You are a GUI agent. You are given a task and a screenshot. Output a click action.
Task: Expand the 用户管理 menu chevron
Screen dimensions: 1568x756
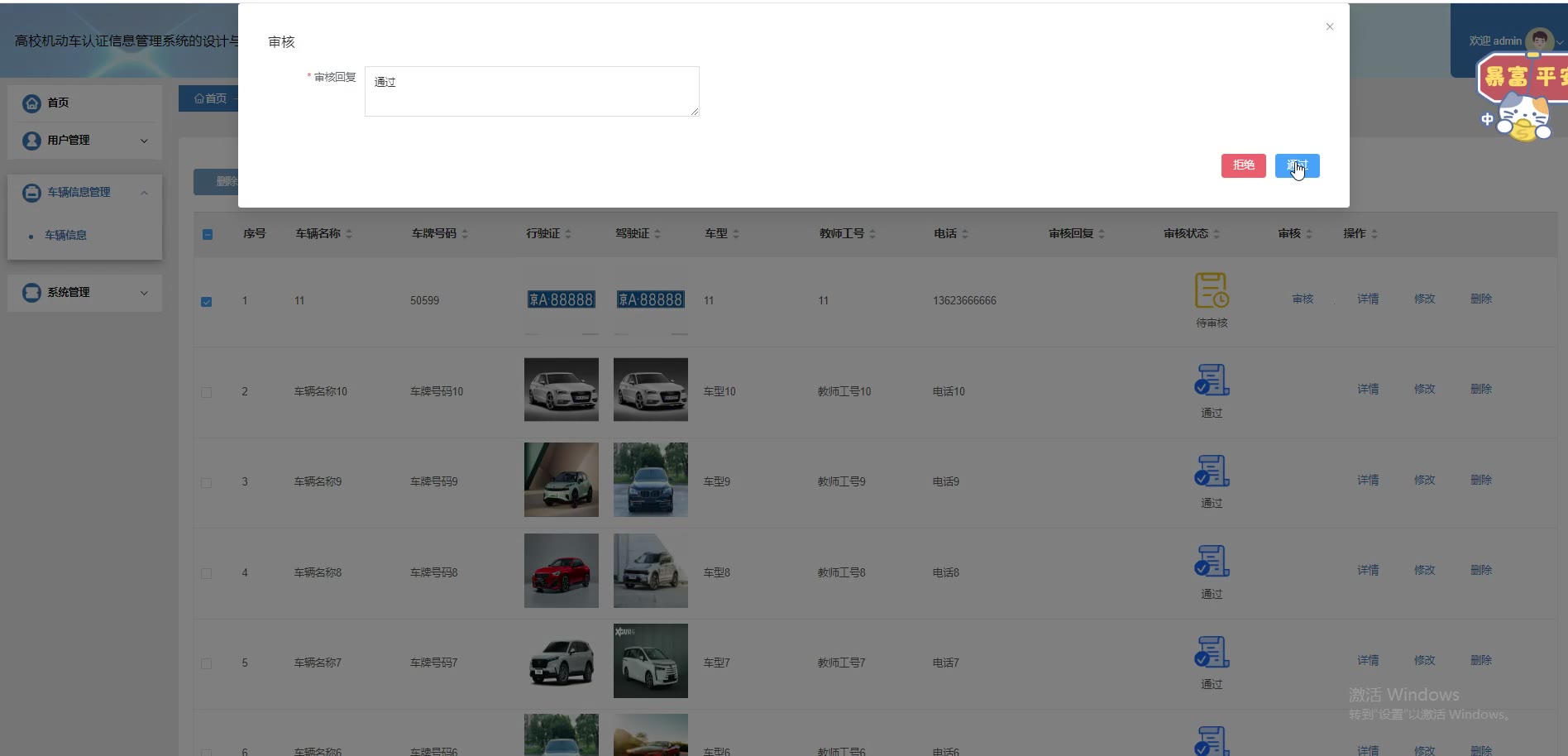tap(144, 141)
